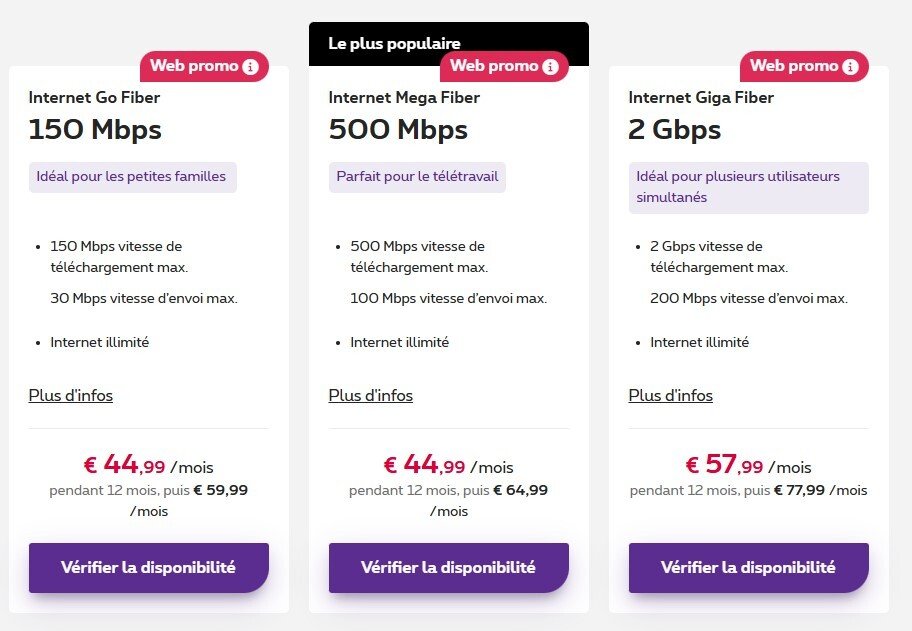
Task: Open Plus d'infos for Internet Mega Fiber
Action: 371,395
